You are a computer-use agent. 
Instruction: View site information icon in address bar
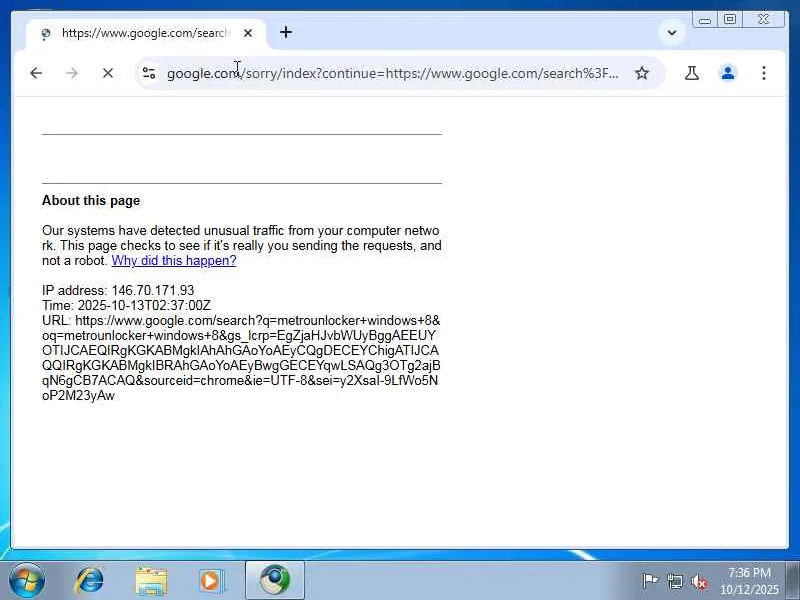point(149,73)
